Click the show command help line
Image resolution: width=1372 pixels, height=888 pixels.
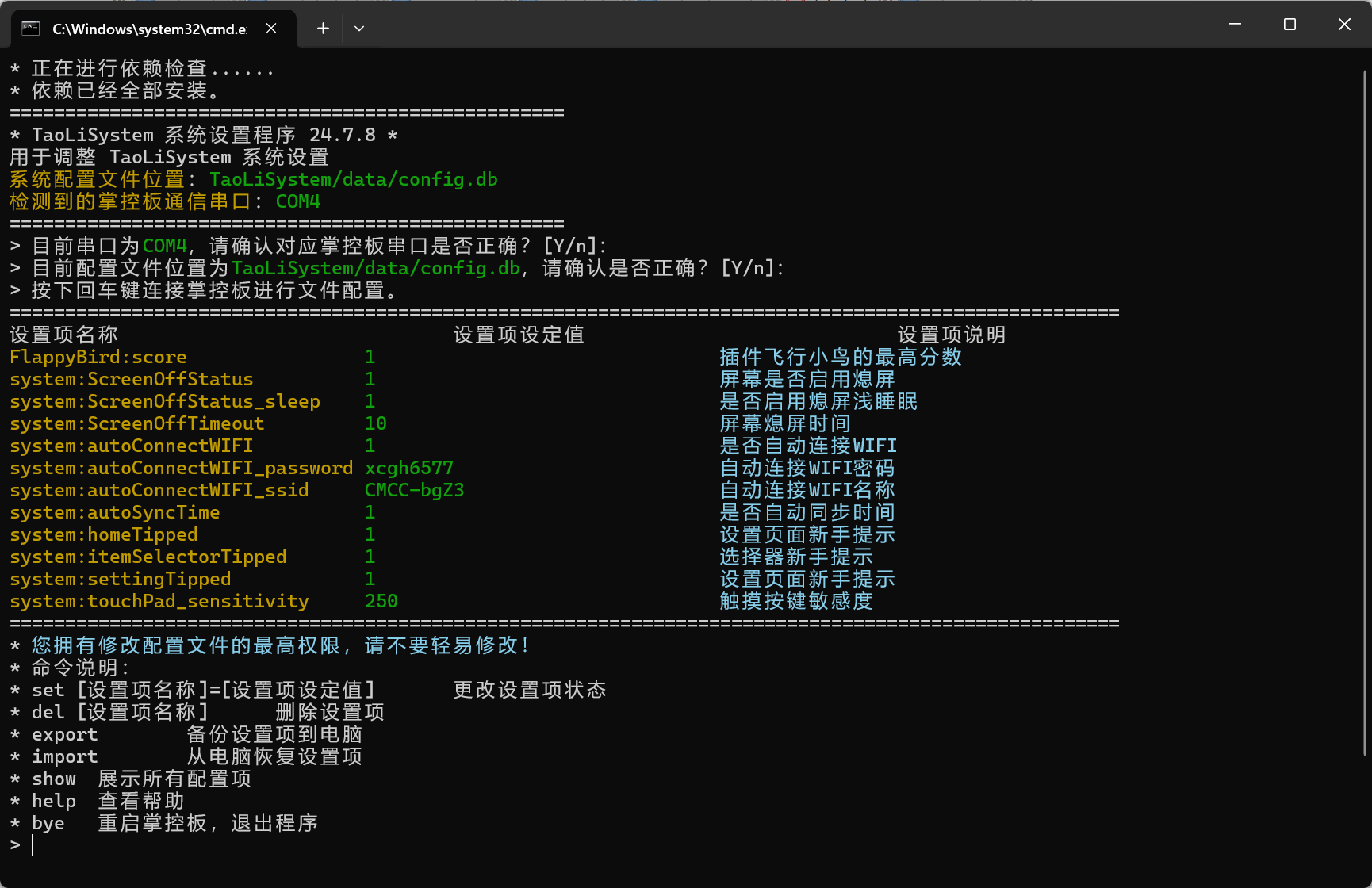(x=131, y=779)
